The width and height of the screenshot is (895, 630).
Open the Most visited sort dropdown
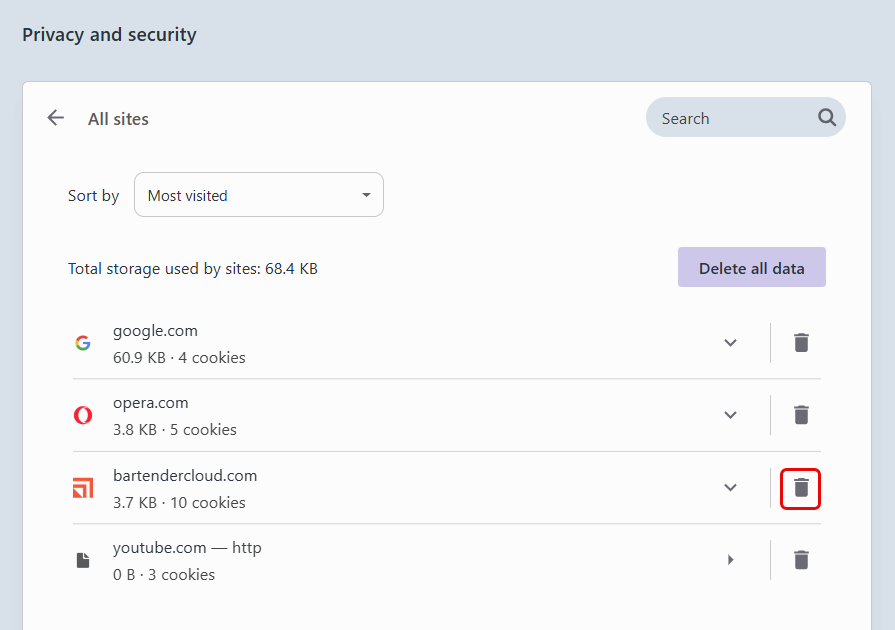(x=259, y=195)
